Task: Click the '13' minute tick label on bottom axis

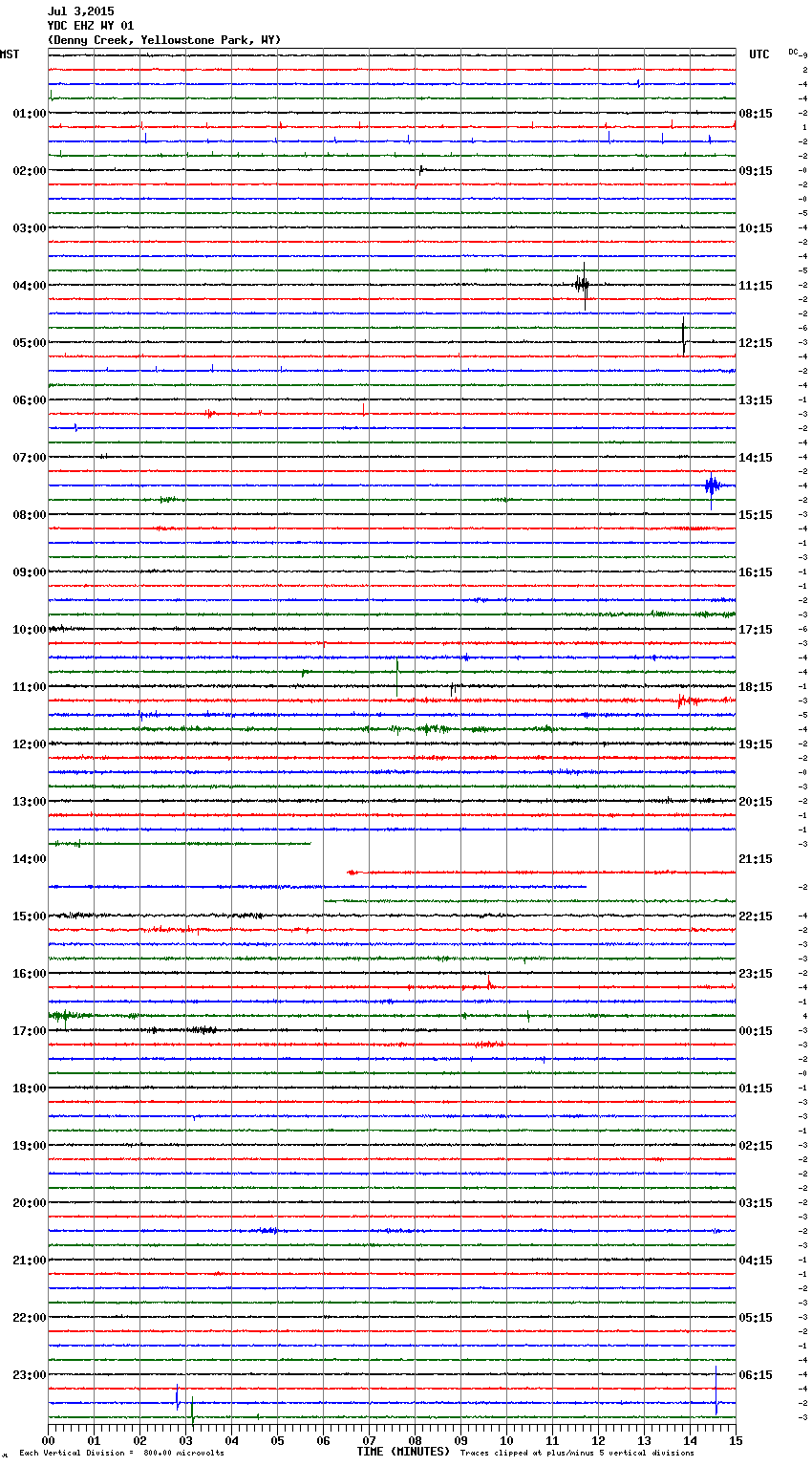Action: tap(644, 1440)
